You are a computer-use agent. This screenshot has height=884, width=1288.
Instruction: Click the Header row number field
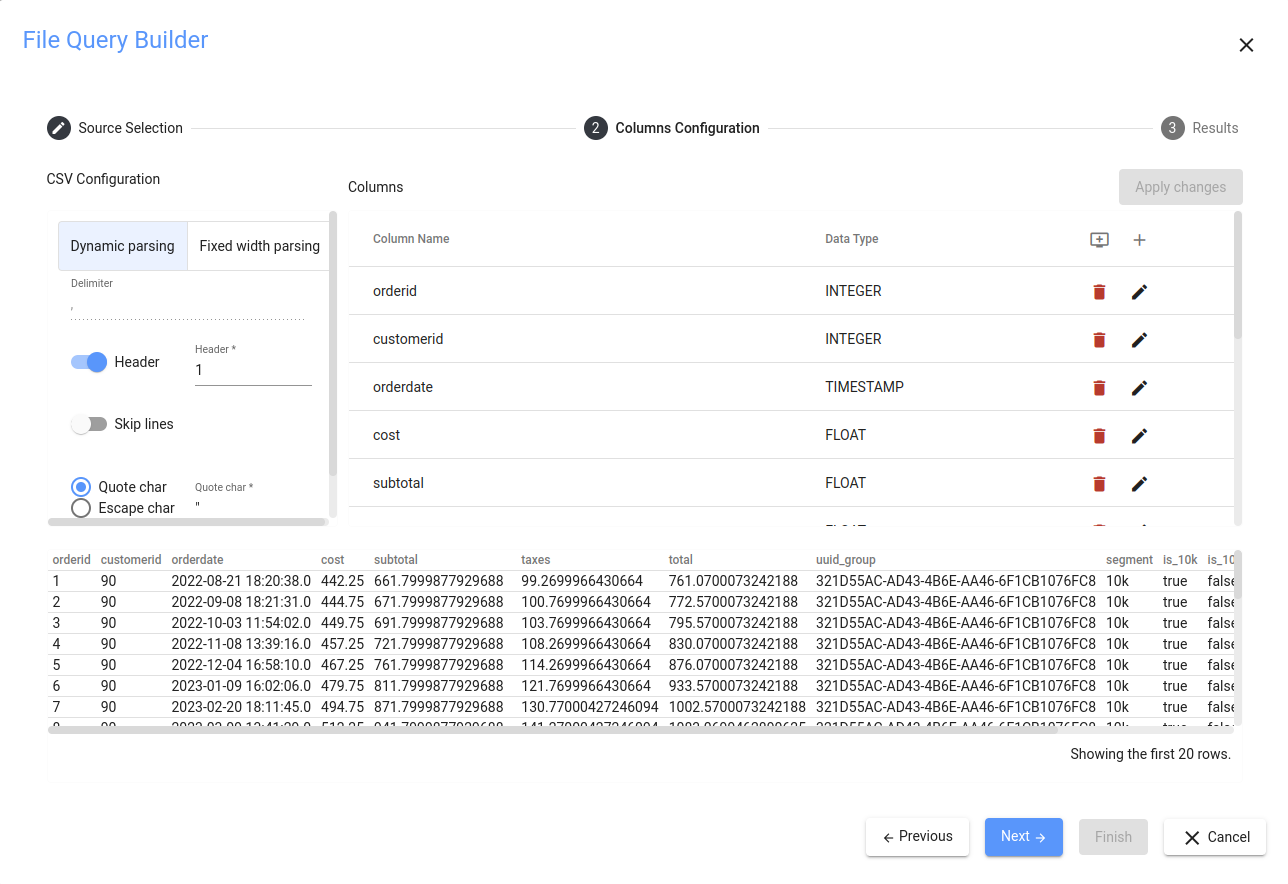tap(252, 370)
